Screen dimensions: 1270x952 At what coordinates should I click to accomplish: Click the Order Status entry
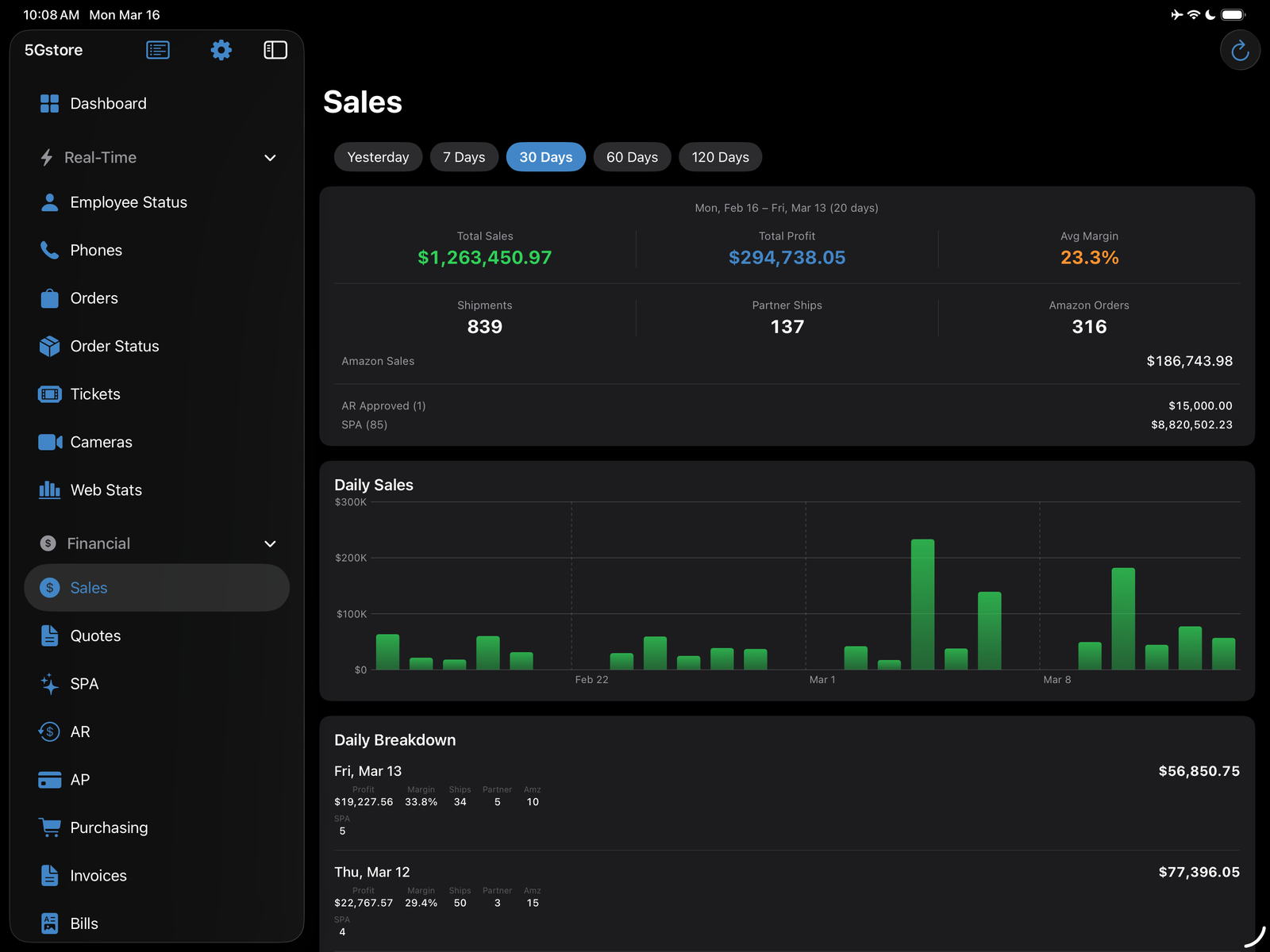pos(114,346)
